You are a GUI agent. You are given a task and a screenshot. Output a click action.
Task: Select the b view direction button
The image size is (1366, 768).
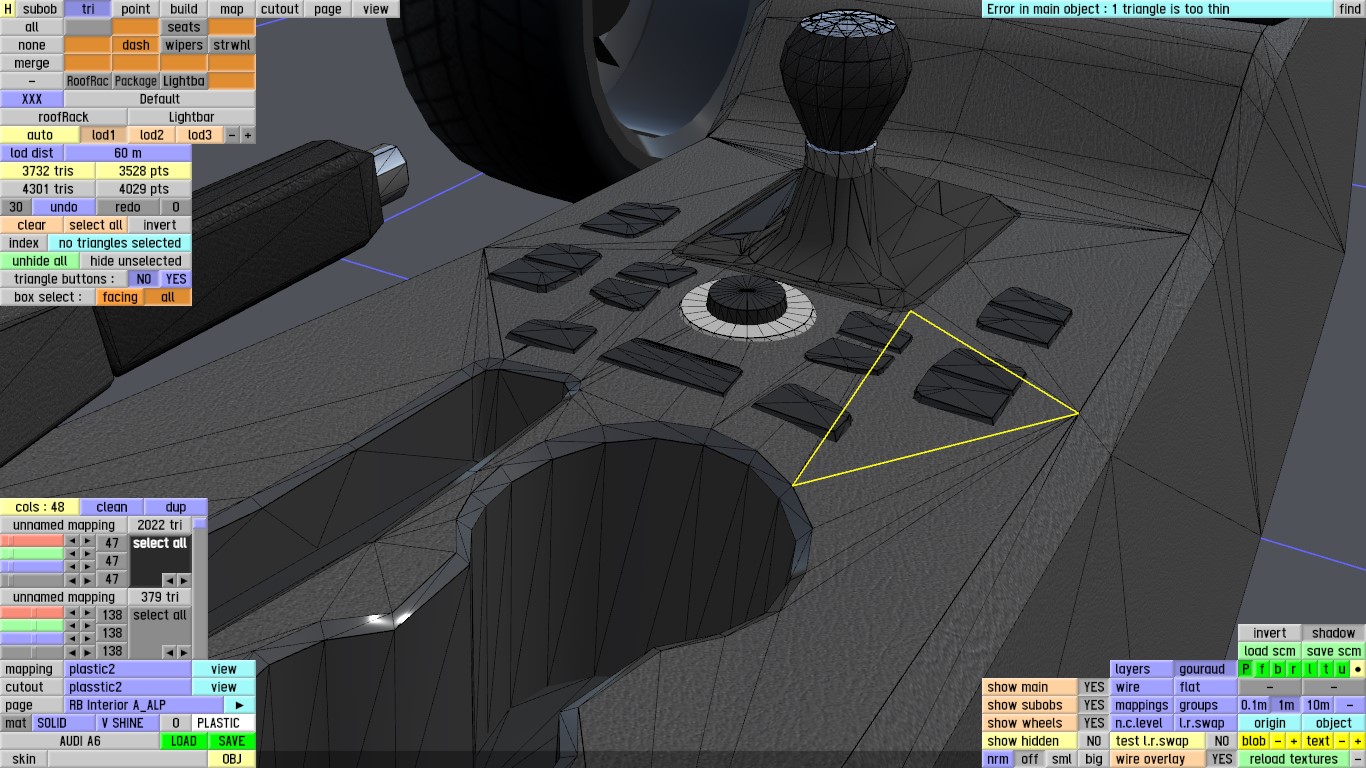[x=1278, y=669]
